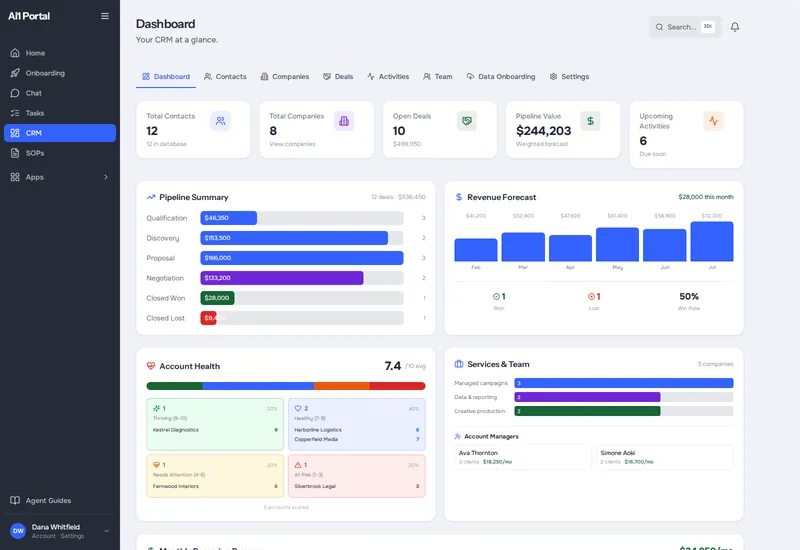Click the Total Contacts people icon
The image size is (800, 550).
[220, 121]
